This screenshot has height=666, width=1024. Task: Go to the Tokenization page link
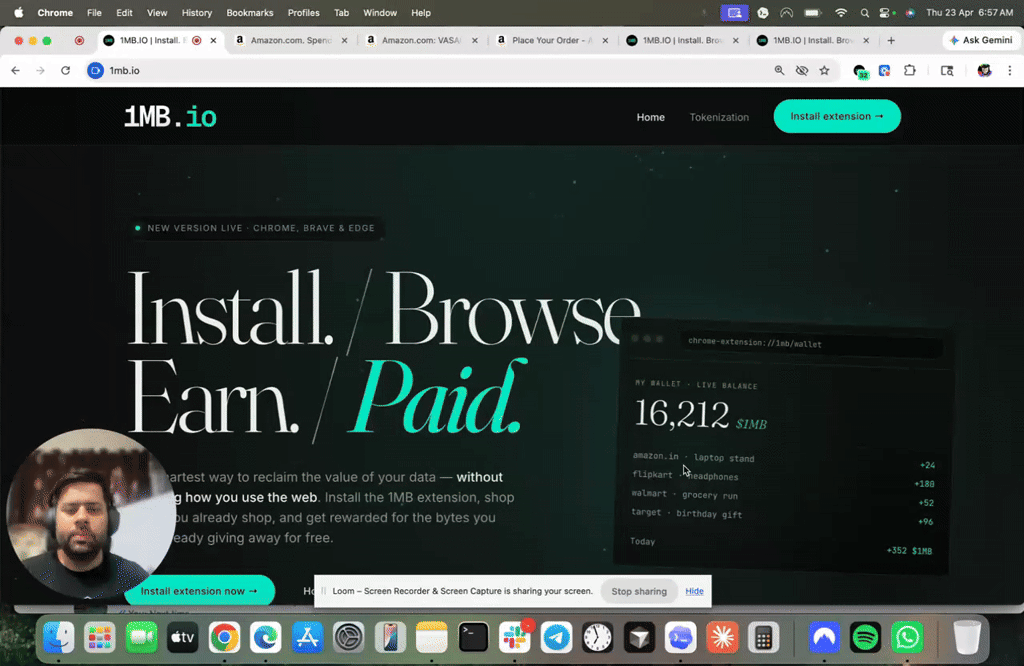[x=719, y=117]
